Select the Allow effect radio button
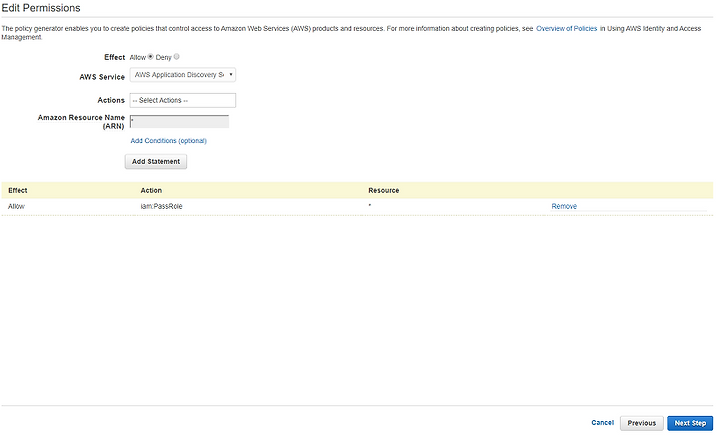 (x=151, y=57)
